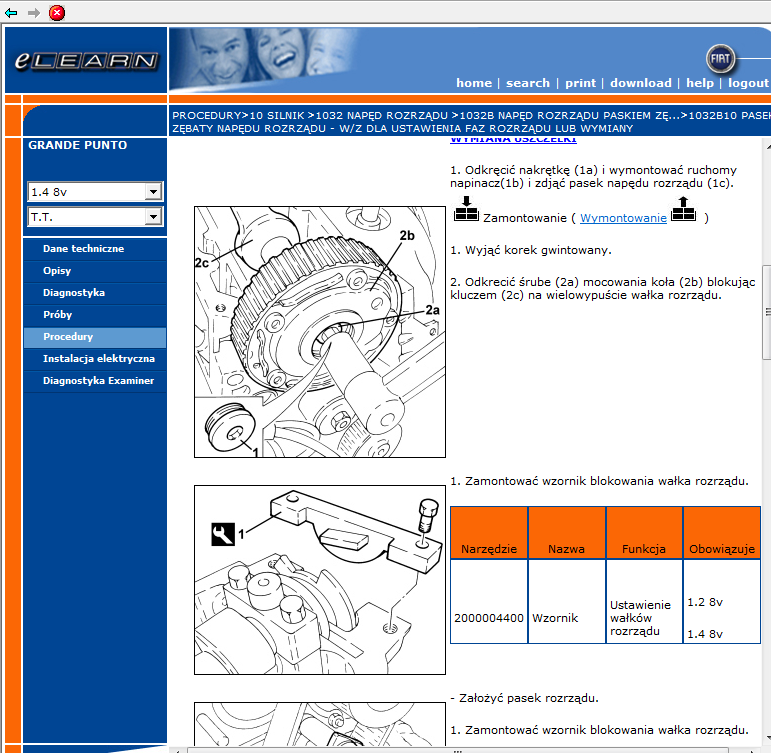This screenshot has height=753, width=771.
Task: Follow the Wymontowanie hyperlink
Action: (x=623, y=217)
